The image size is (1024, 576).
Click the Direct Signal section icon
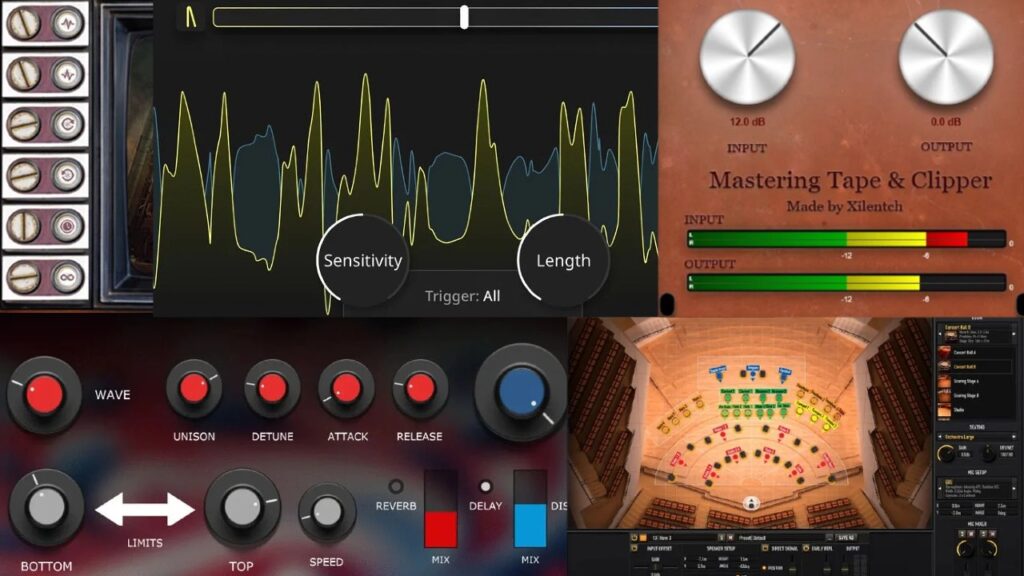point(763,547)
